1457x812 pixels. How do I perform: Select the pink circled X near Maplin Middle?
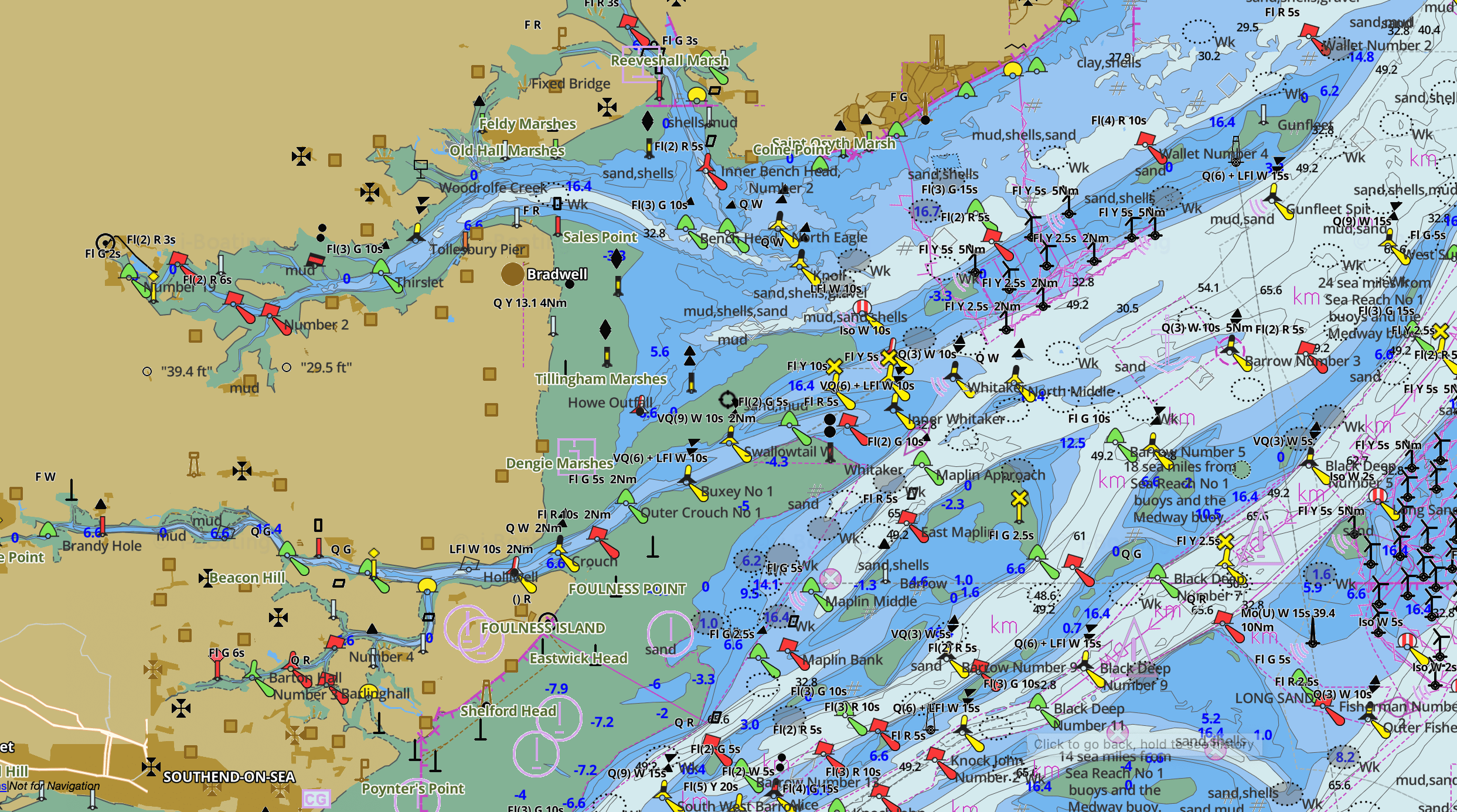click(830, 579)
